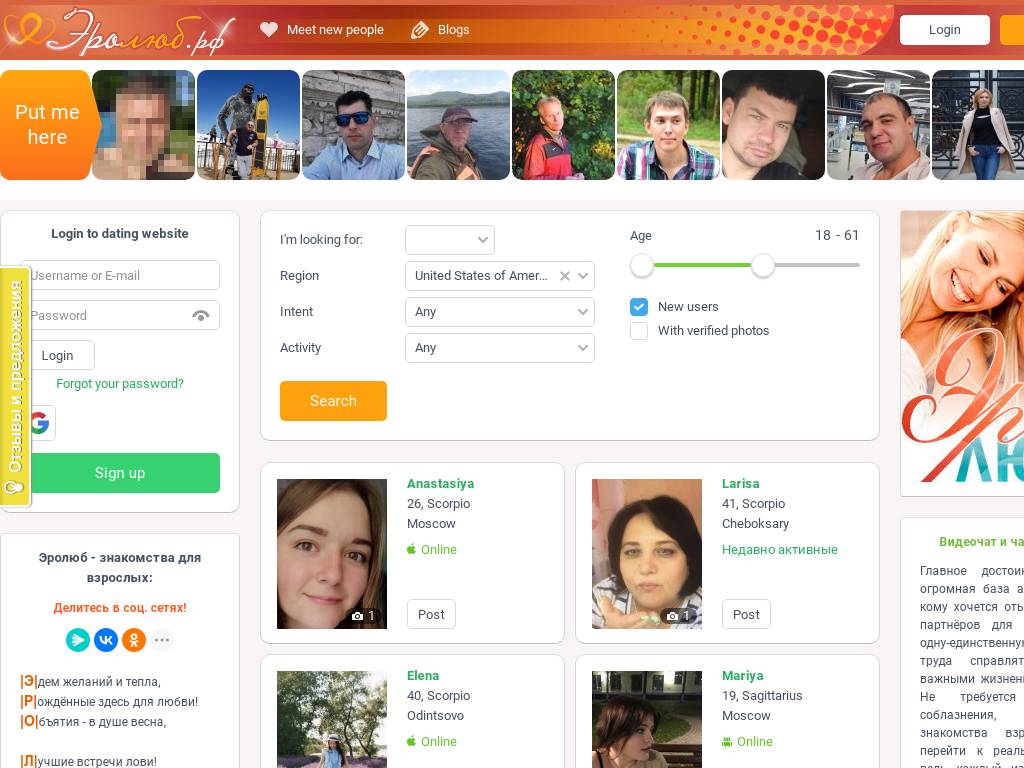Expand the Intent dropdown
The image size is (1024, 768).
coord(499,312)
